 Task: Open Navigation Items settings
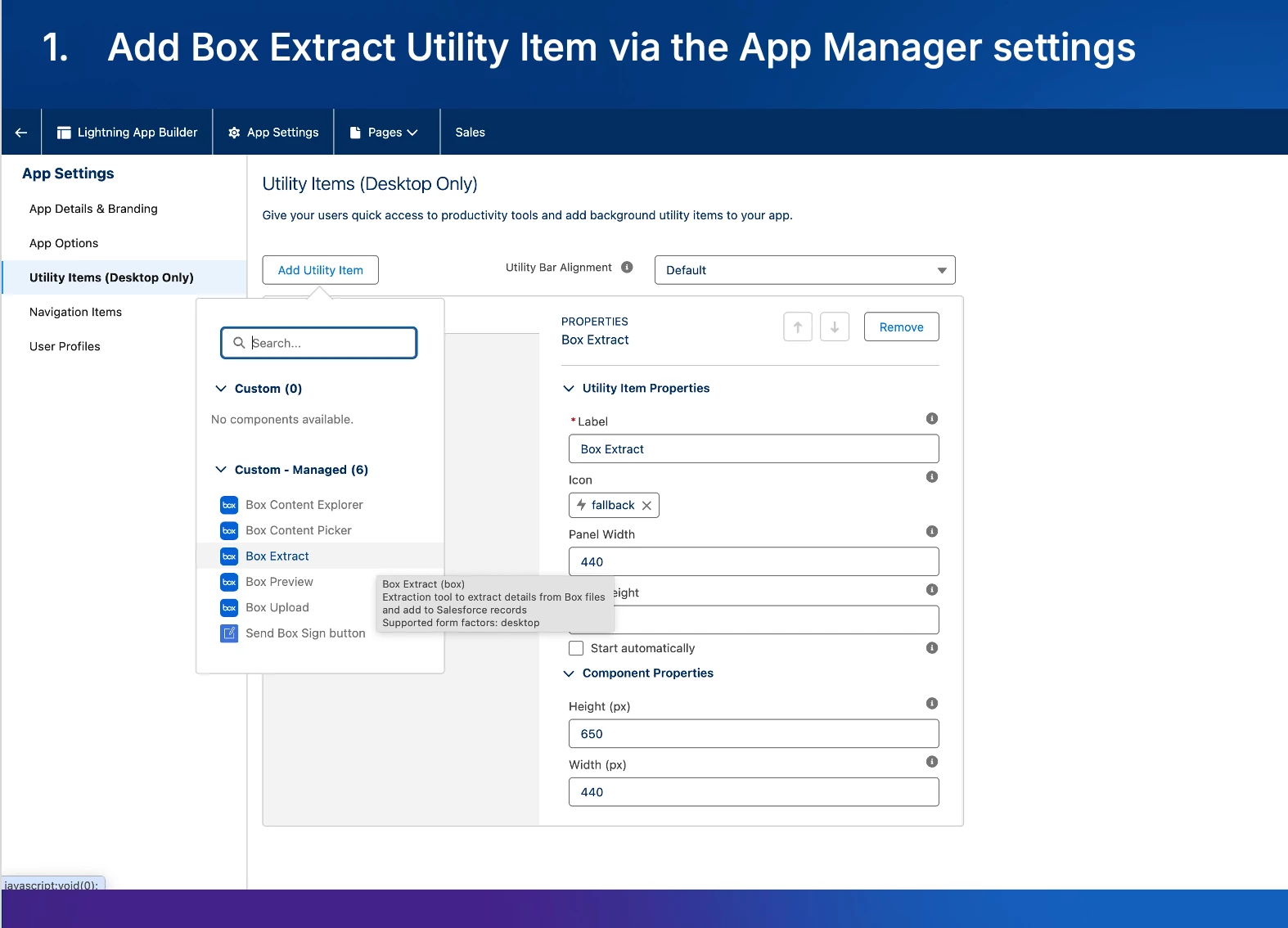tap(75, 312)
